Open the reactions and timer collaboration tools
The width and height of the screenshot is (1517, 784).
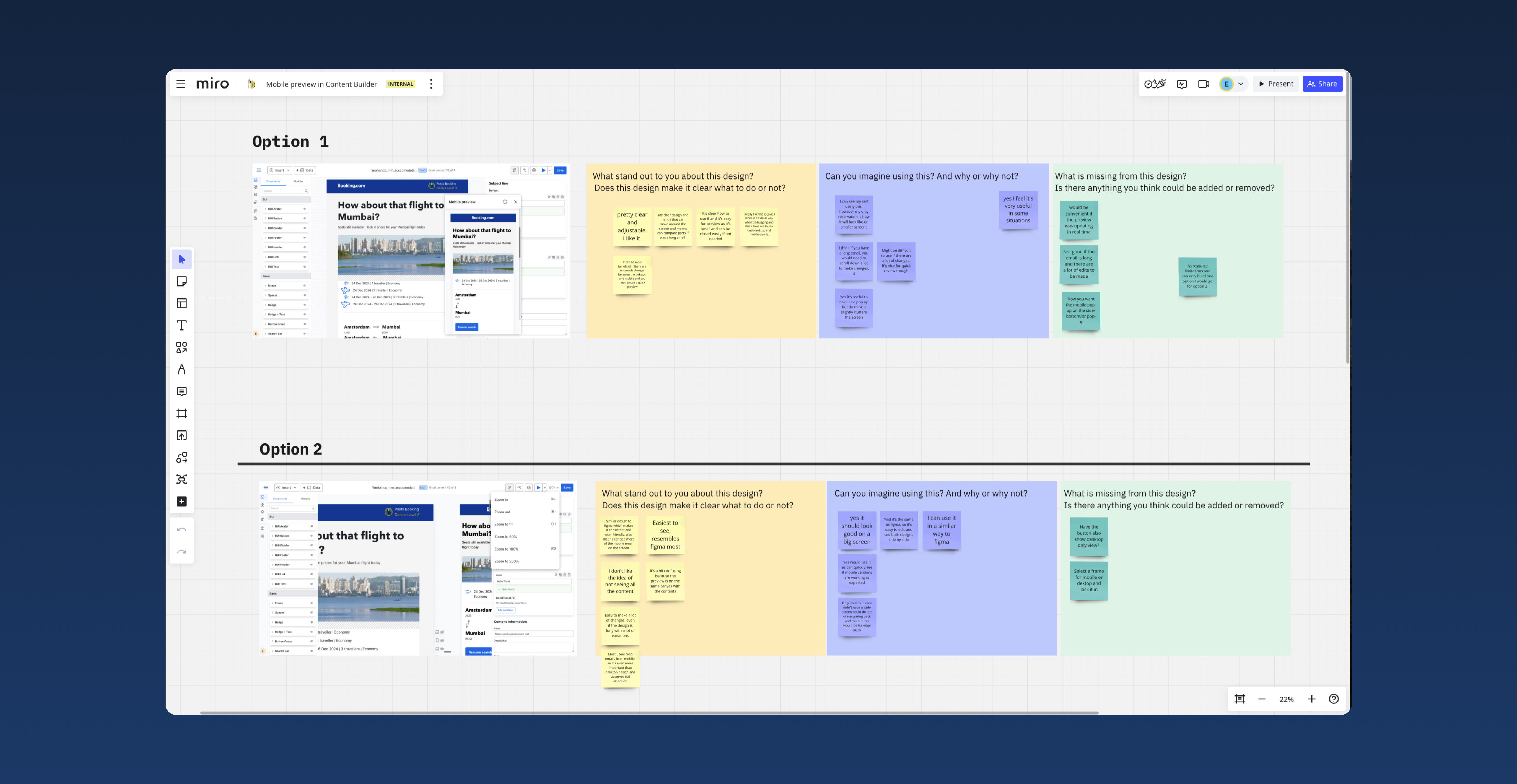pyautogui.click(x=1155, y=84)
